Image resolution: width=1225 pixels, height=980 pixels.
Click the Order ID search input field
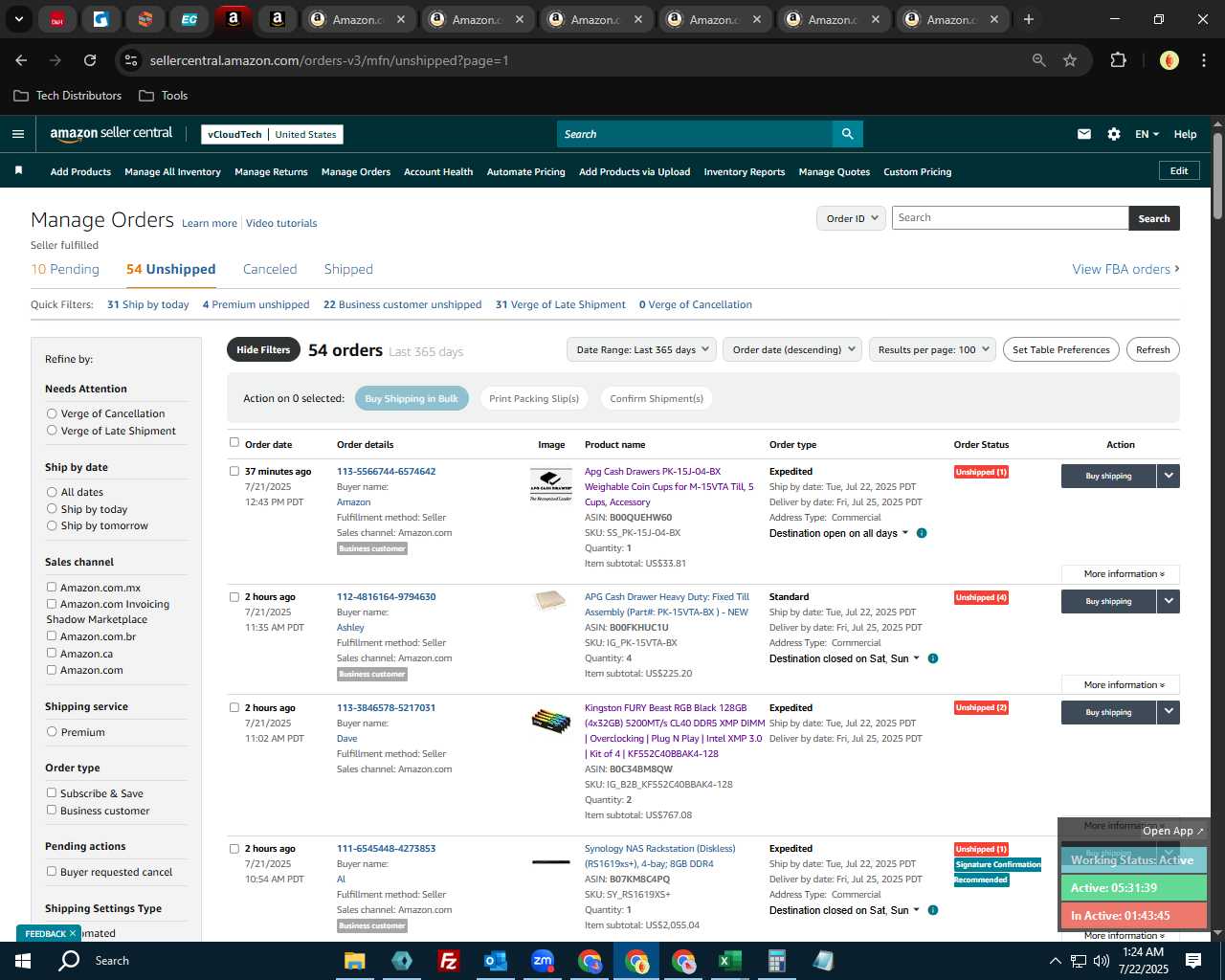point(1010,218)
